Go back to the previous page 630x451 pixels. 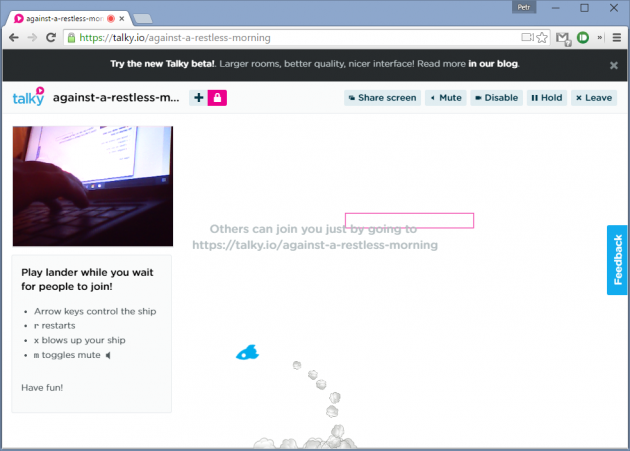pyautogui.click(x=14, y=37)
